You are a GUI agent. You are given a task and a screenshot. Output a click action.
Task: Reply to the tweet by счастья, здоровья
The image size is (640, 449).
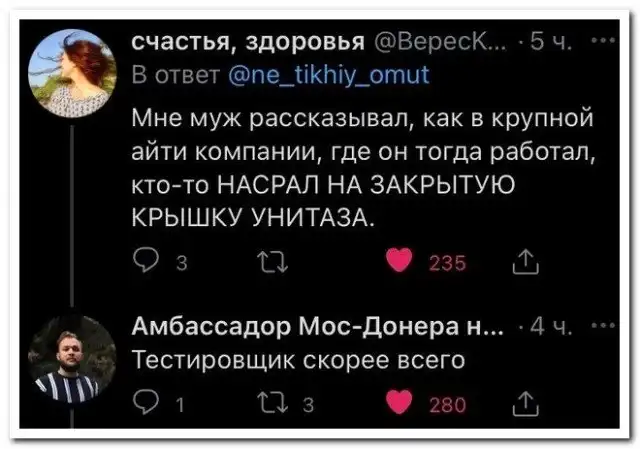(x=142, y=260)
